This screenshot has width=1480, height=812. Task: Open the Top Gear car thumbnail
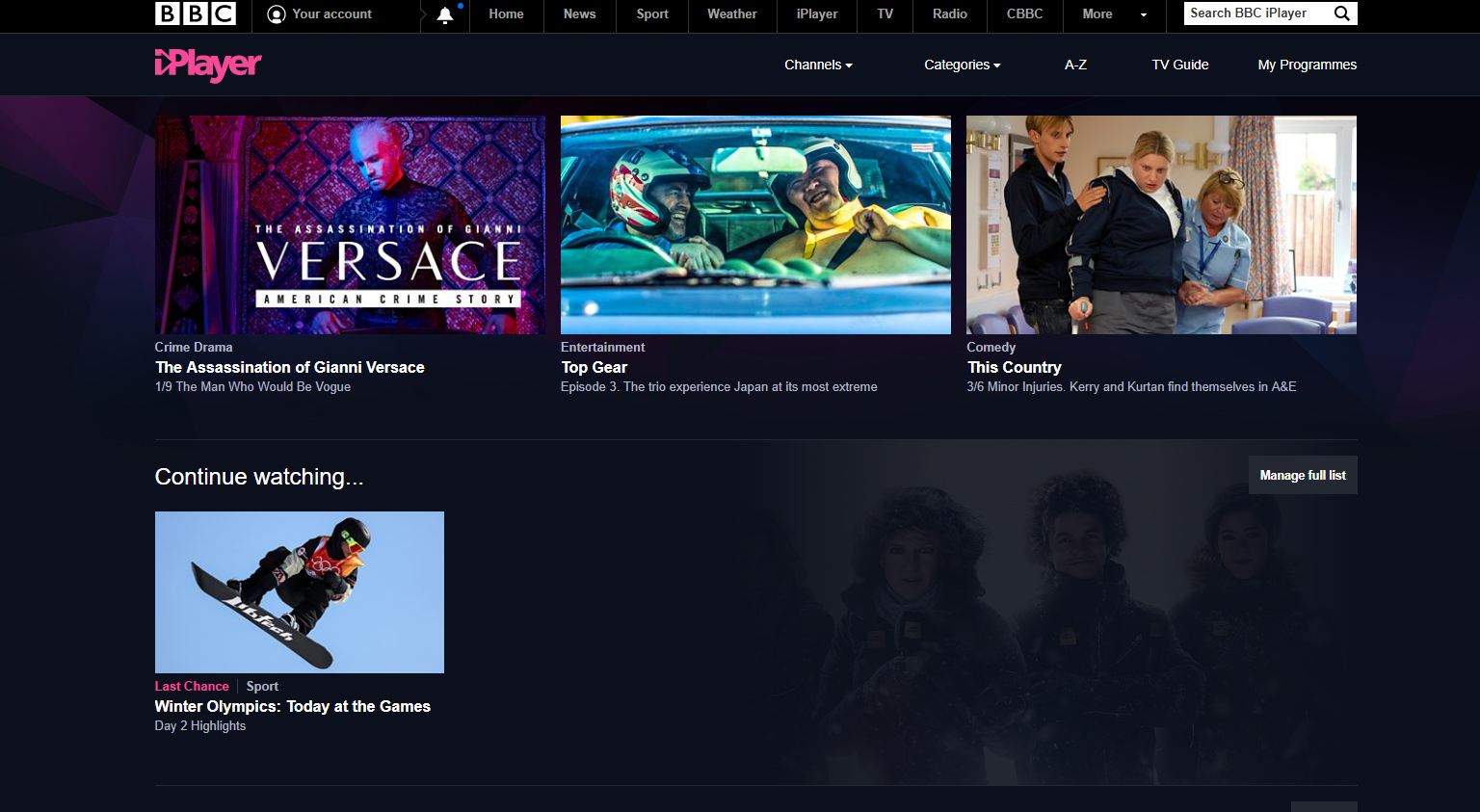pos(755,225)
